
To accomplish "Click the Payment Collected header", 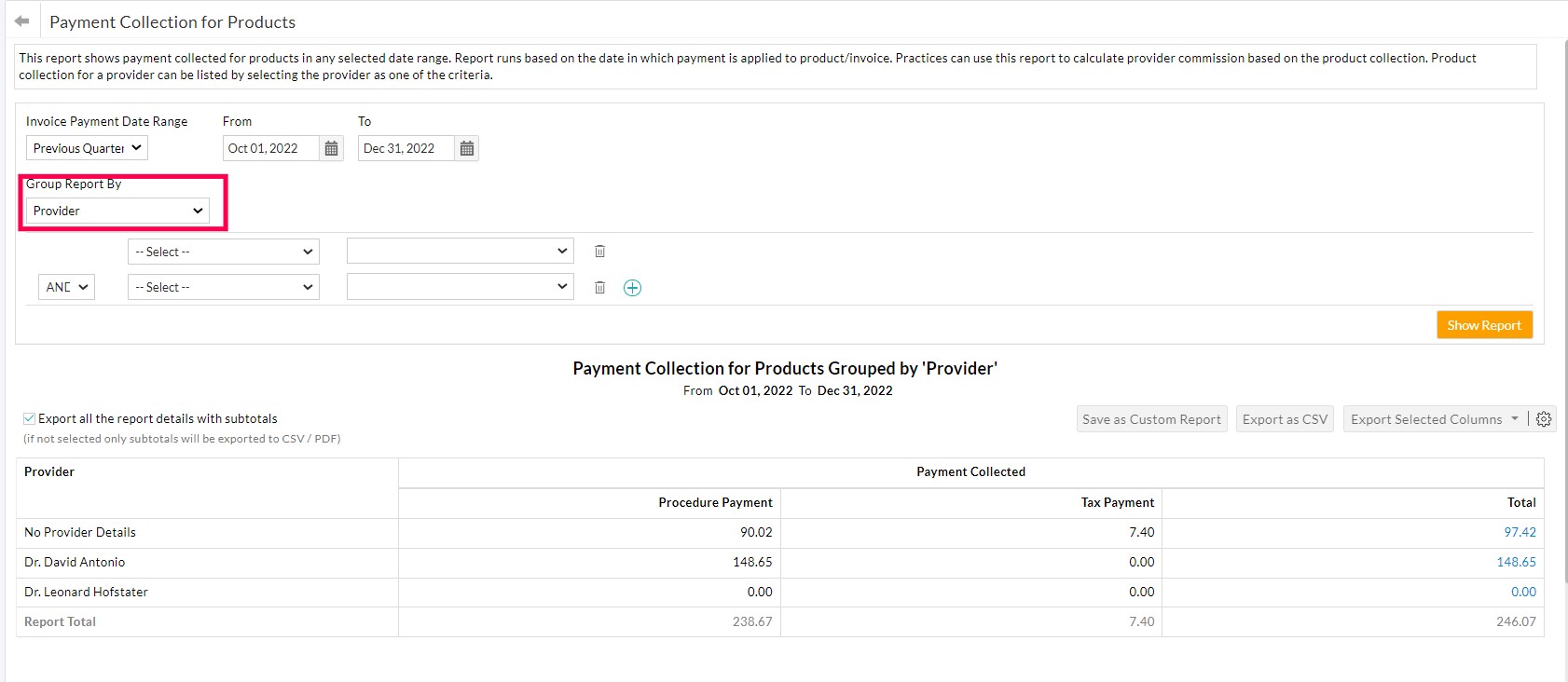I will pos(970,471).
